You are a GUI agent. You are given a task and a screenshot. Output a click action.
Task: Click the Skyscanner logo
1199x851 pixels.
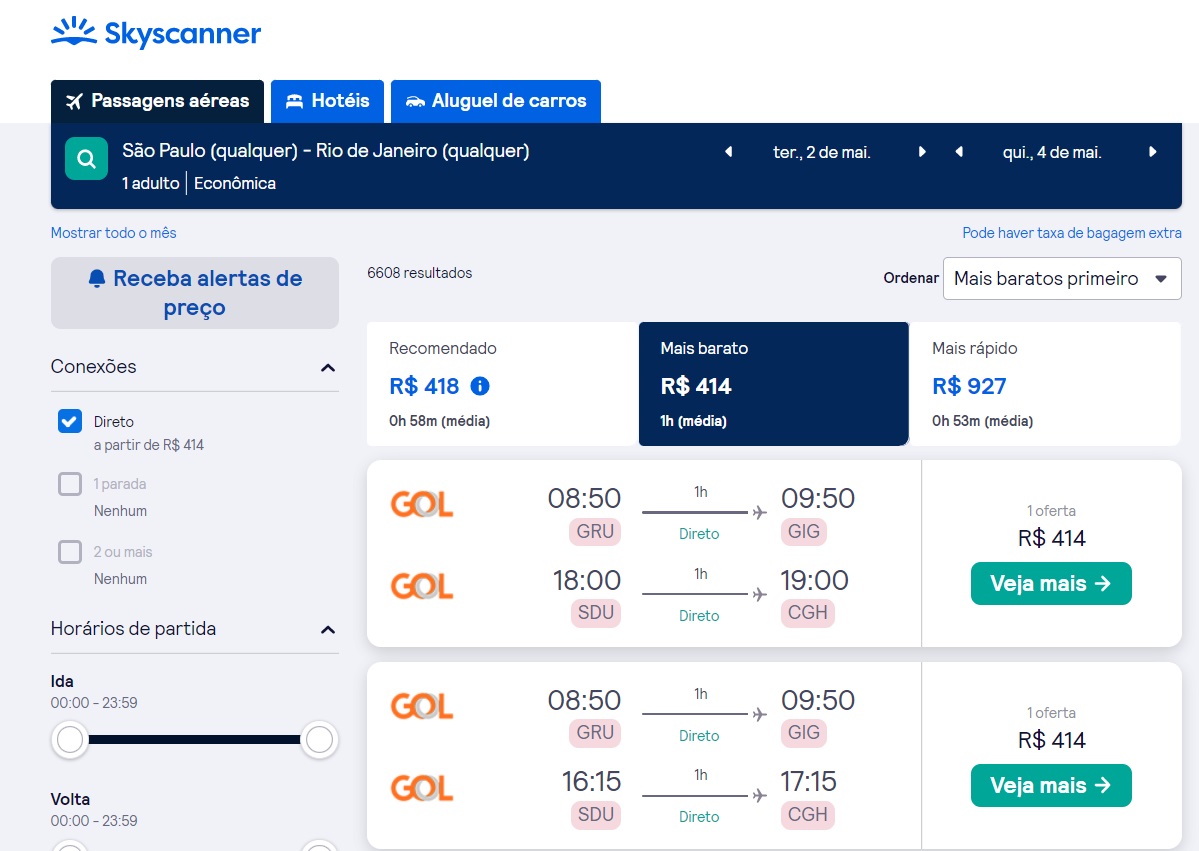click(156, 34)
